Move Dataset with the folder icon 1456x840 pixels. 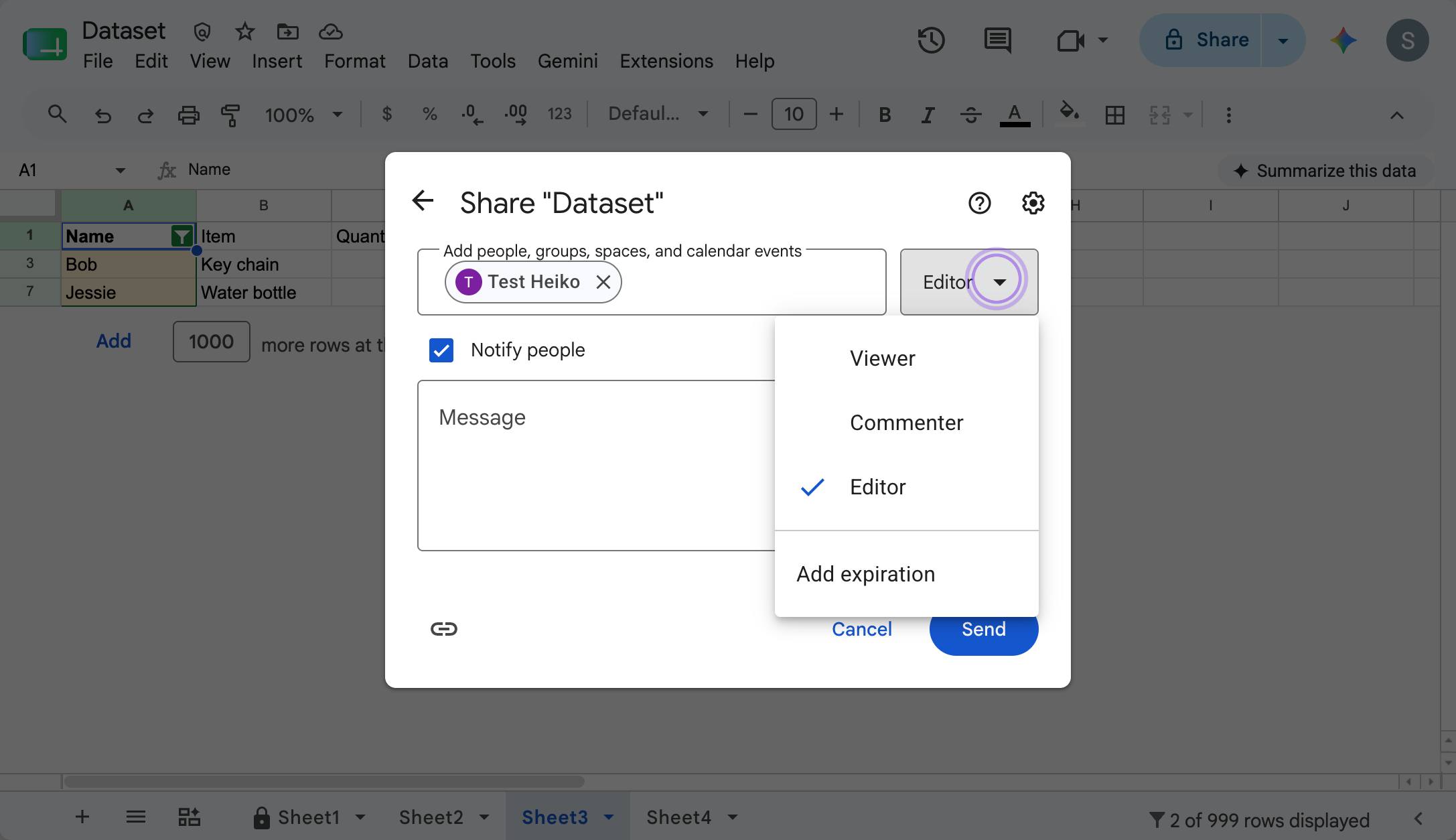click(287, 31)
